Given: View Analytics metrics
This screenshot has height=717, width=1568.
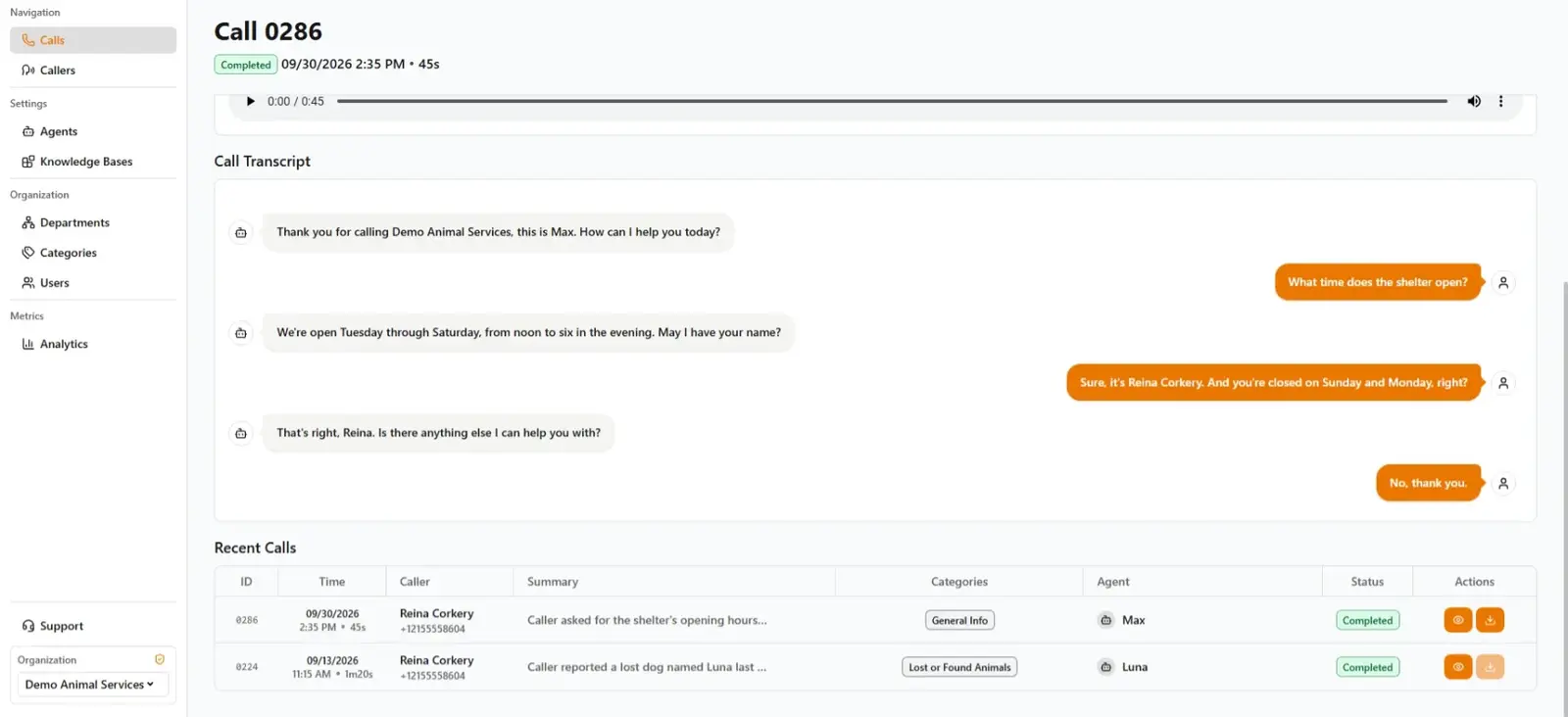Looking at the screenshot, I should pos(93,344).
